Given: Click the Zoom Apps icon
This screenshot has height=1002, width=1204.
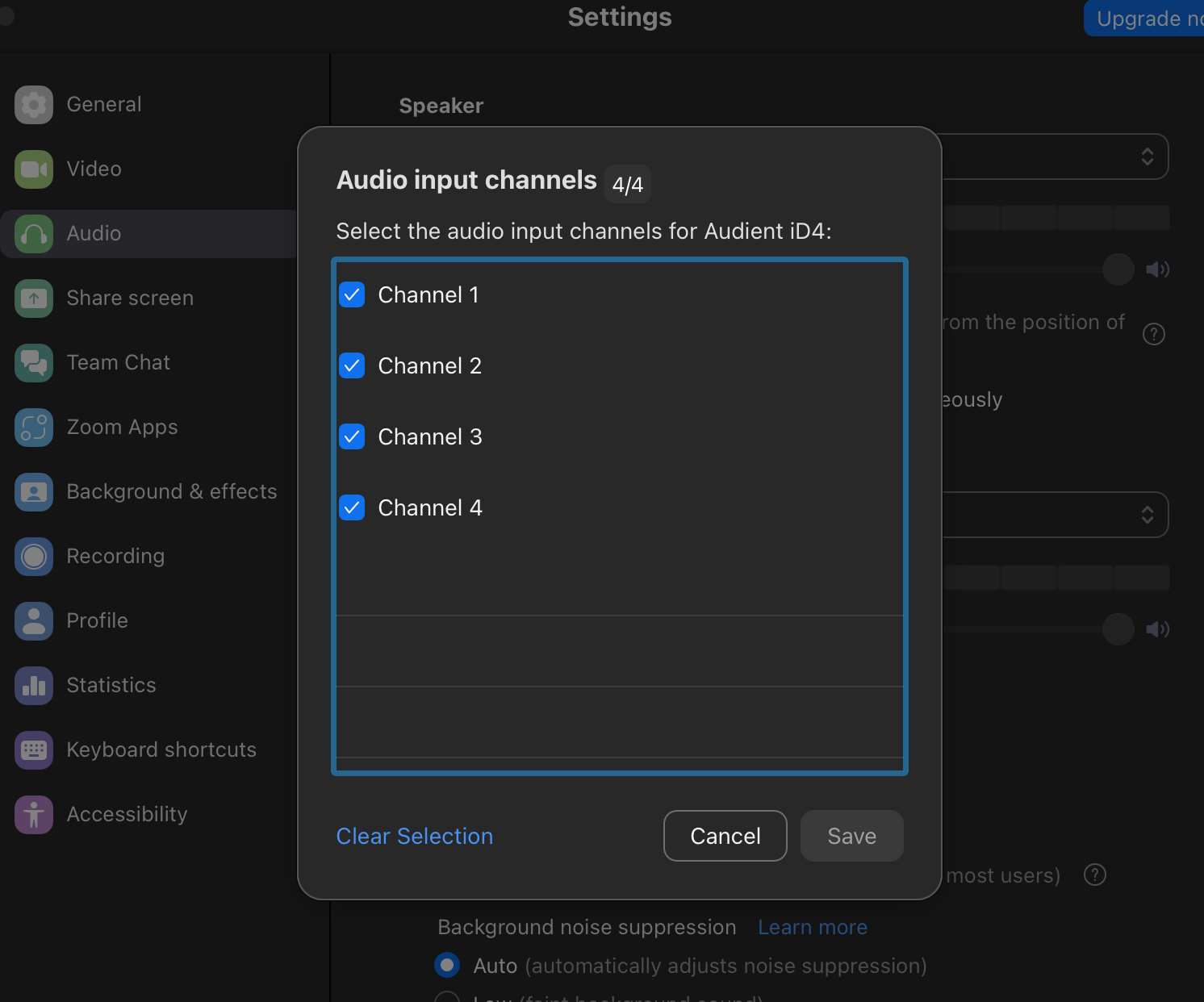Looking at the screenshot, I should pyautogui.click(x=34, y=428).
